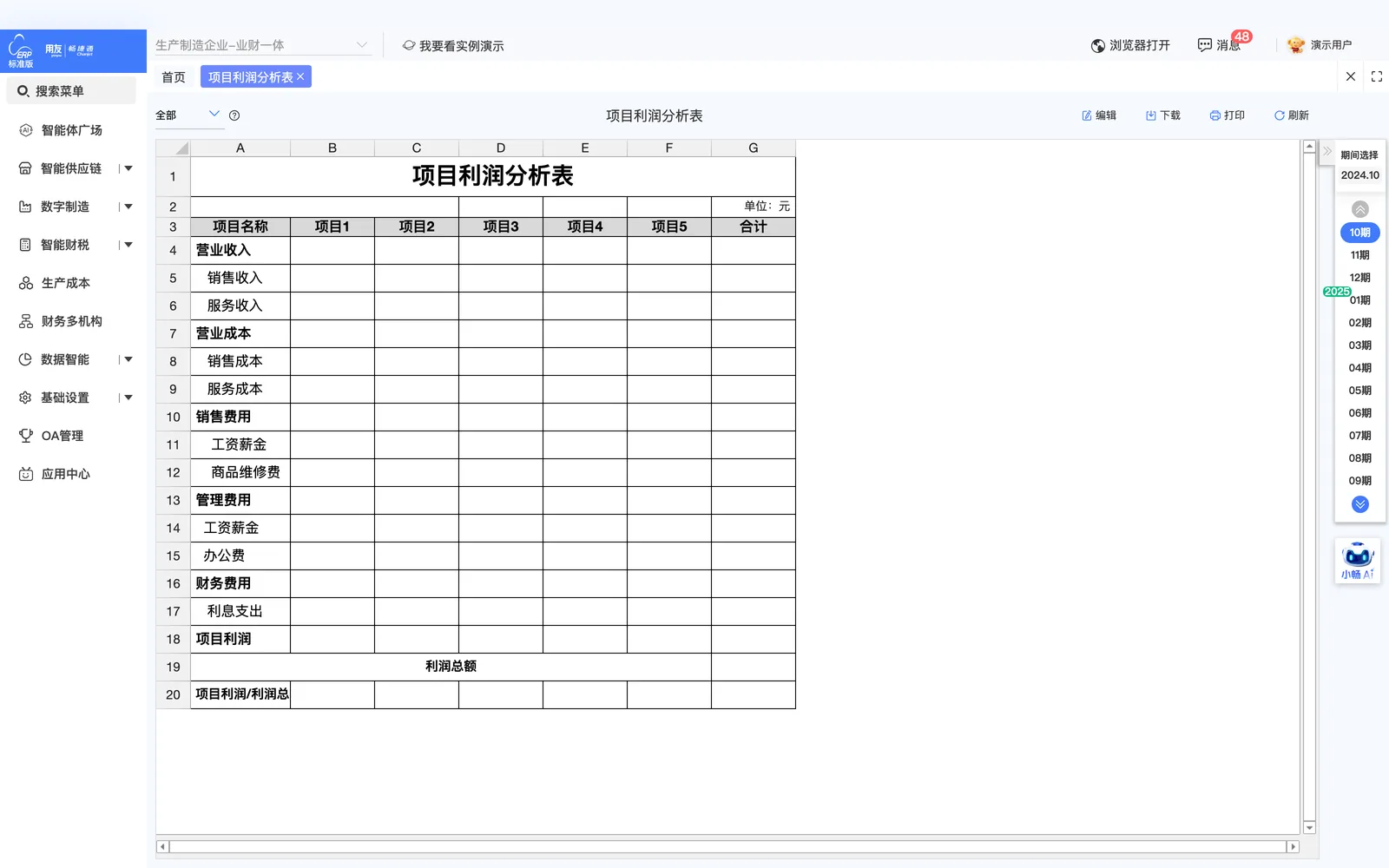Open the 智能体广场 sidebar icon
This screenshot has width=1389, height=868.
tap(25, 130)
